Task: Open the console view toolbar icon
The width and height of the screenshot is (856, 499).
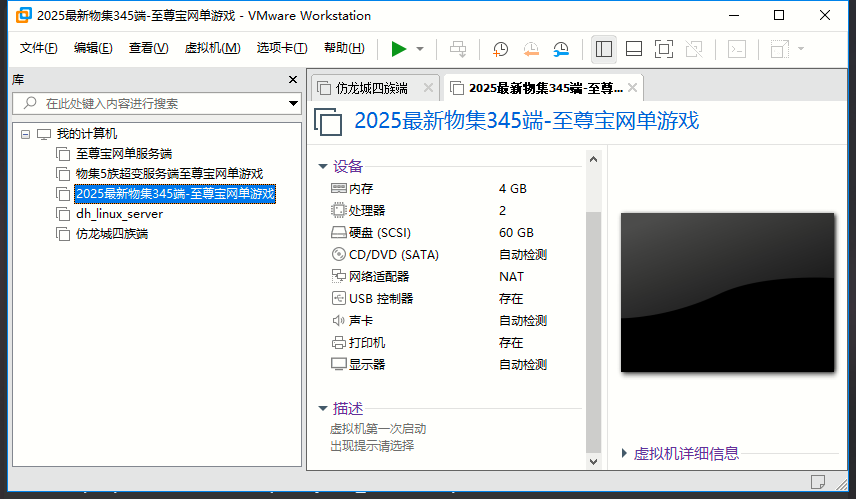Action: tap(737, 49)
